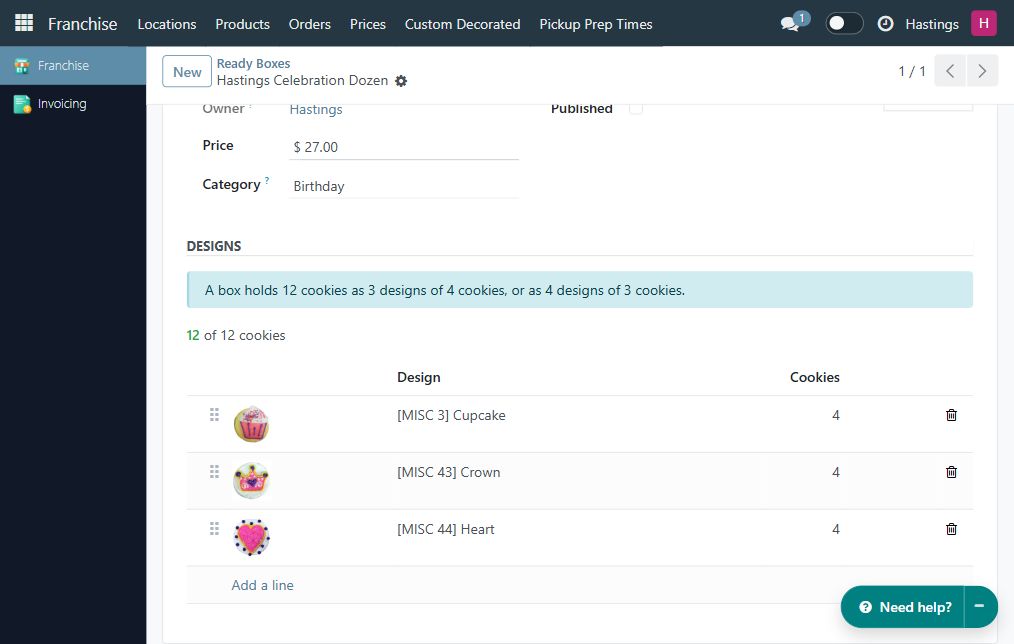
Task: Grab the Cupcake row drag handle
Action: 214,414
